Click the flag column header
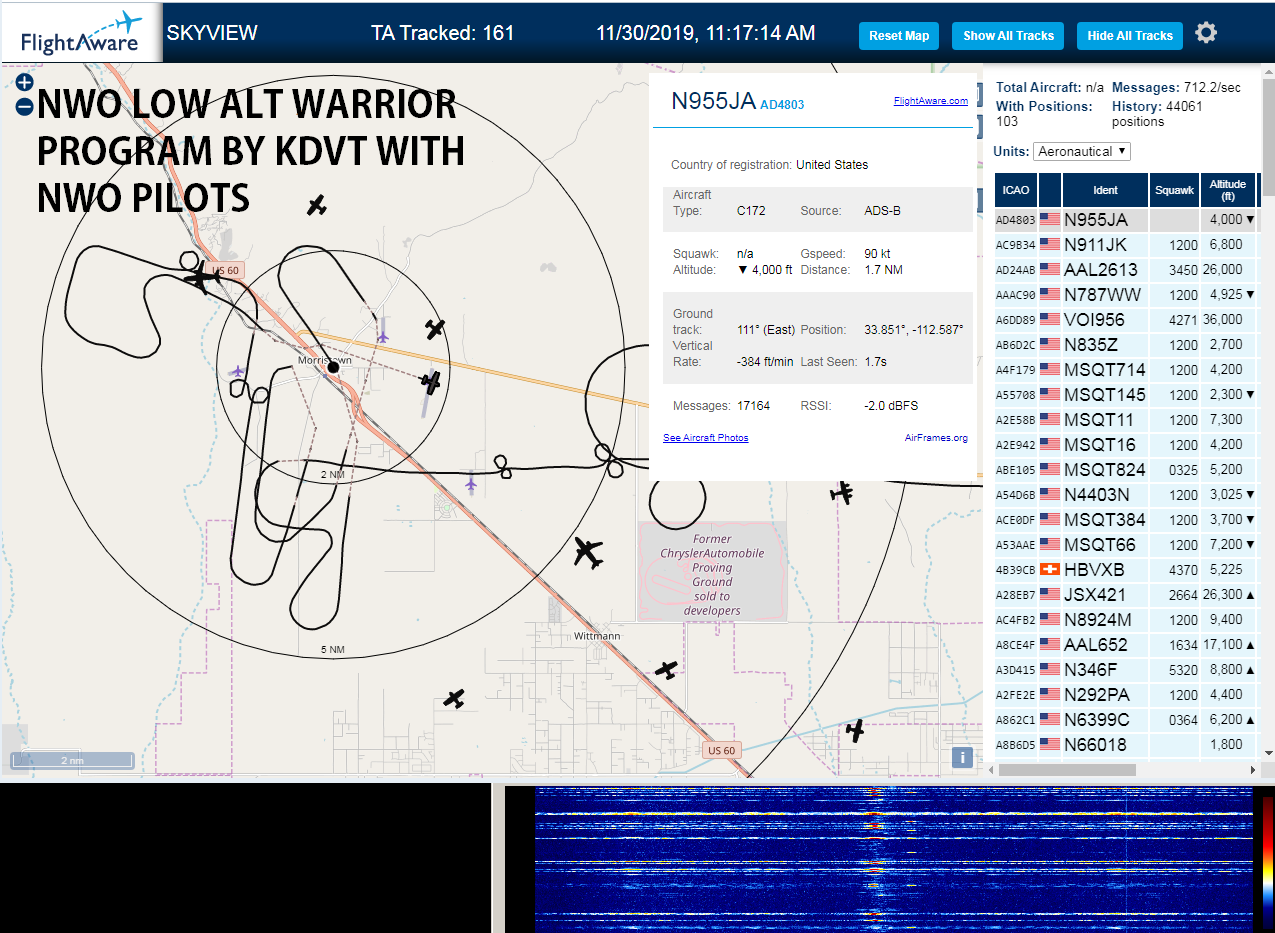 (x=1050, y=189)
